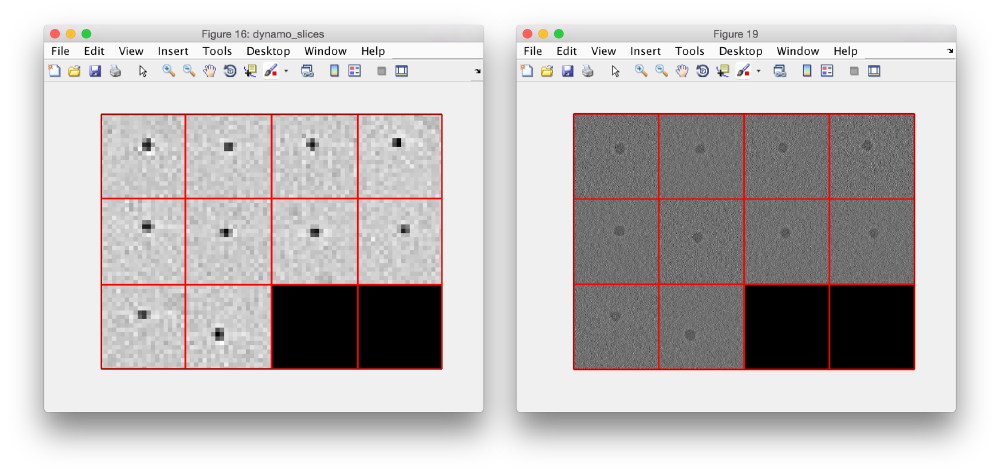Open Tools menu in Figure 16
This screenshot has width=1000, height=475.
(x=217, y=51)
